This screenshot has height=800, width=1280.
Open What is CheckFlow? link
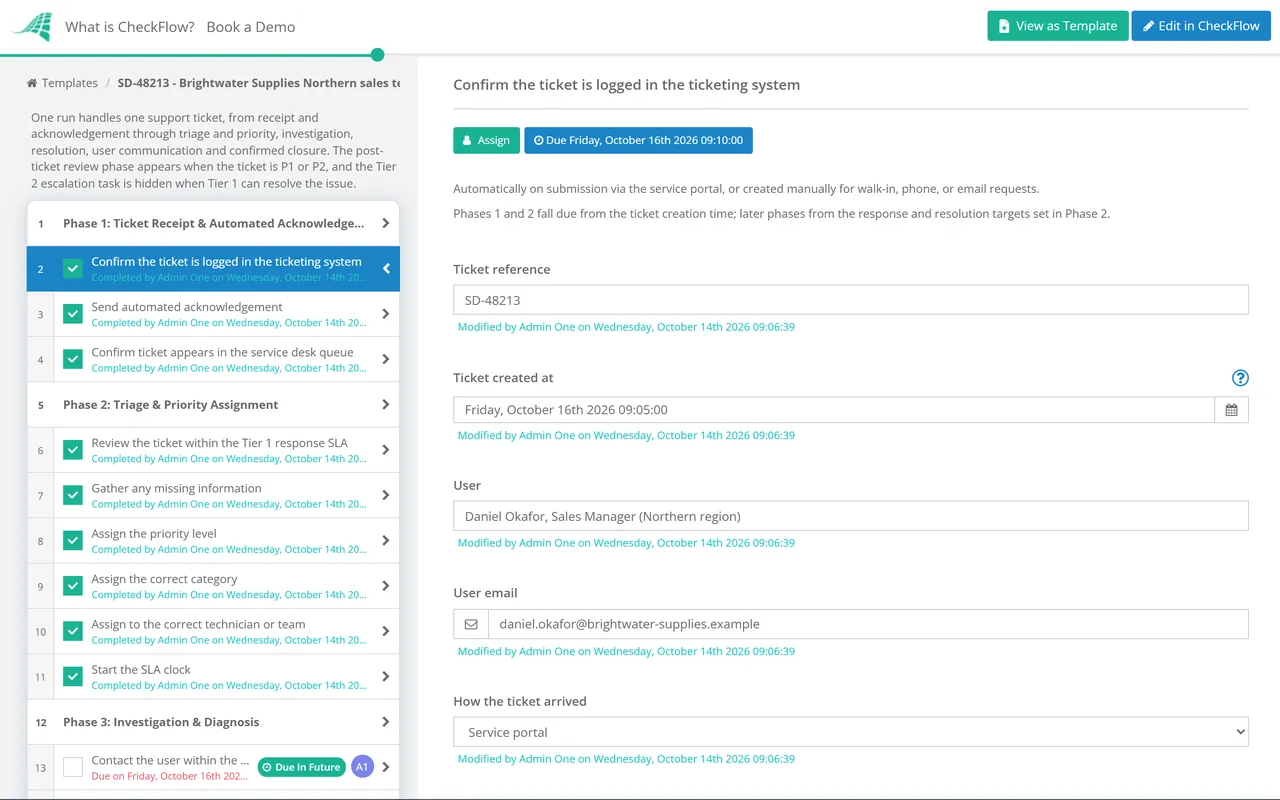[x=130, y=27]
